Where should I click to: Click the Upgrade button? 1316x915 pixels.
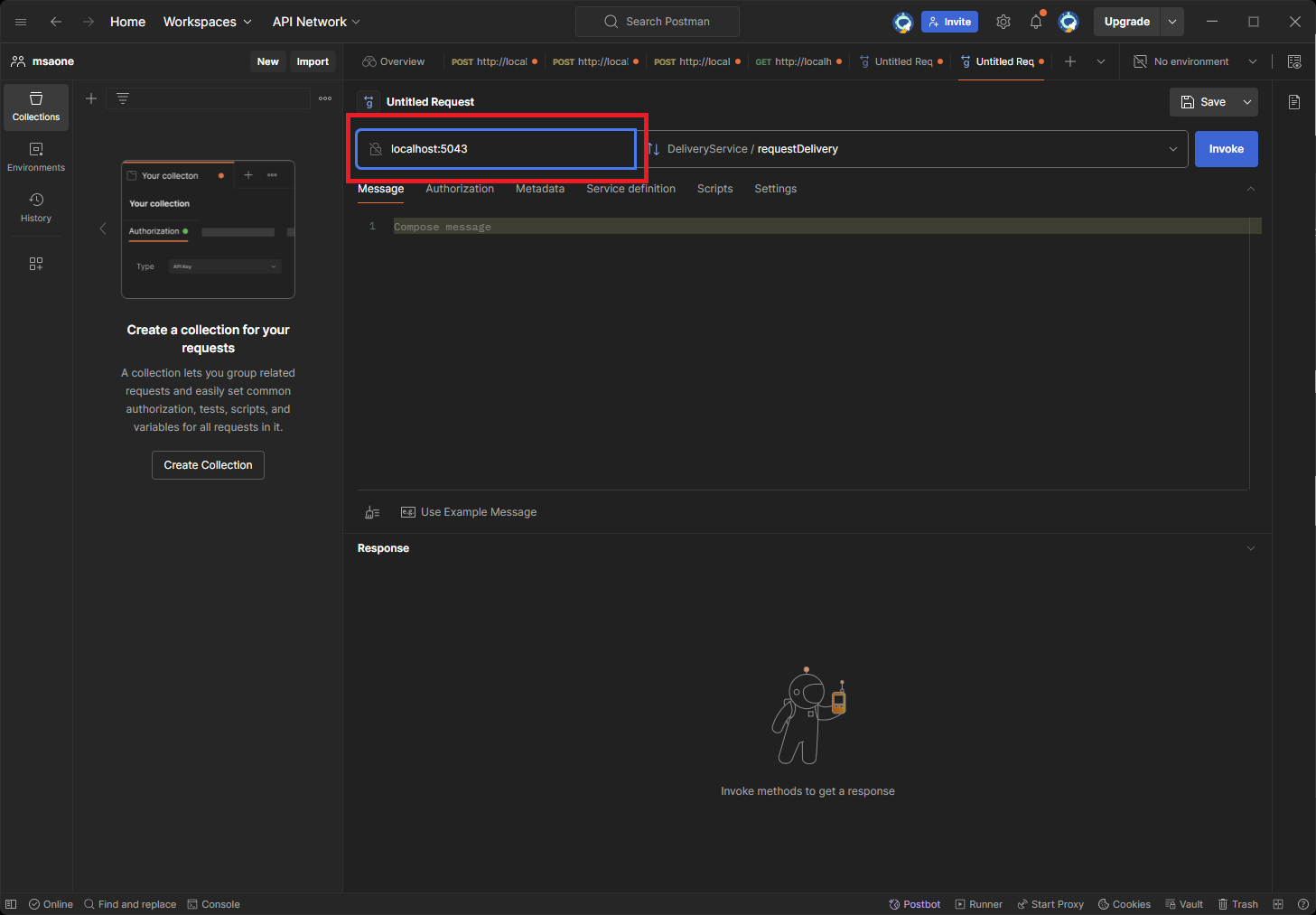click(x=1126, y=22)
